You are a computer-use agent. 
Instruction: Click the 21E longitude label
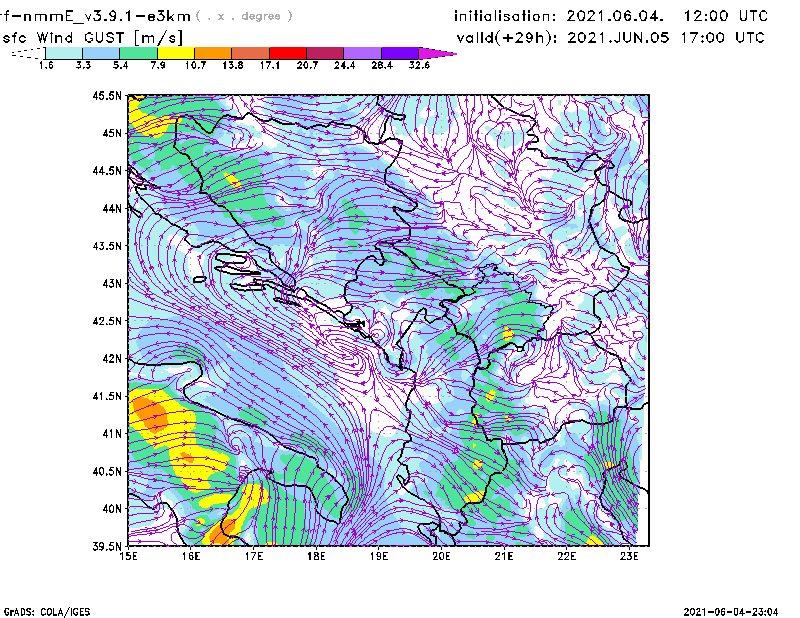504,556
